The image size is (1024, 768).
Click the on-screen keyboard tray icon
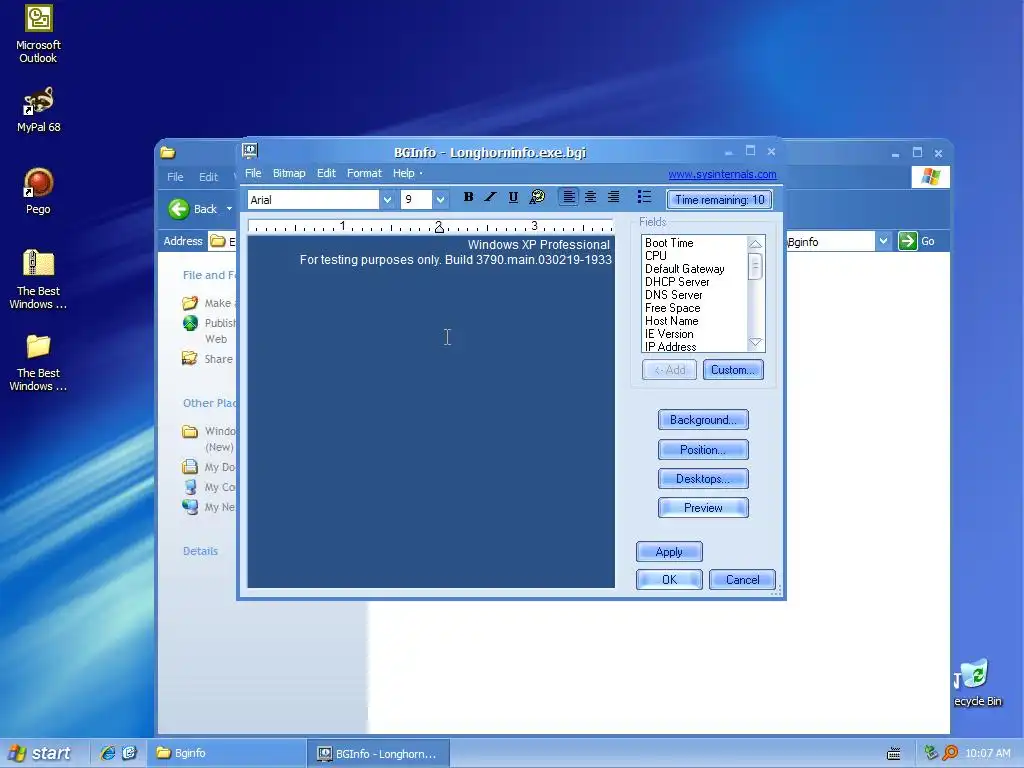point(893,754)
